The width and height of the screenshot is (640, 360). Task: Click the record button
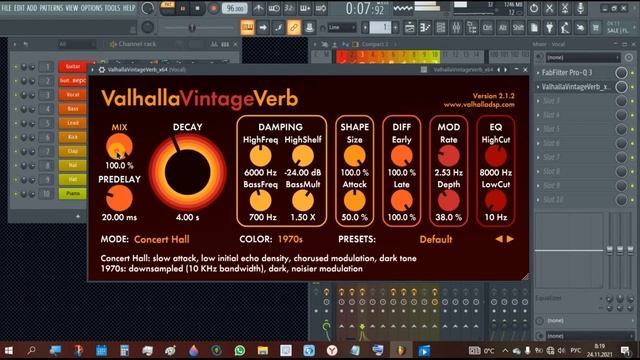213,8
